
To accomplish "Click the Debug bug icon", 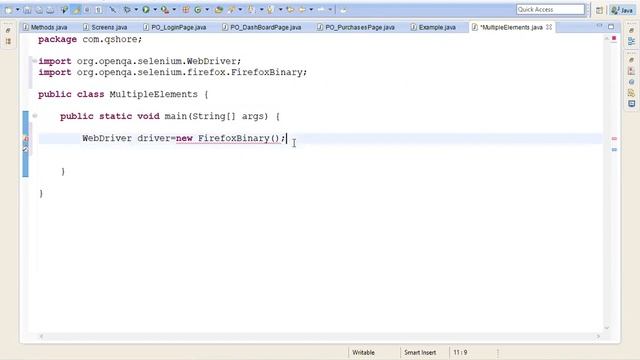I will [x=127, y=9].
